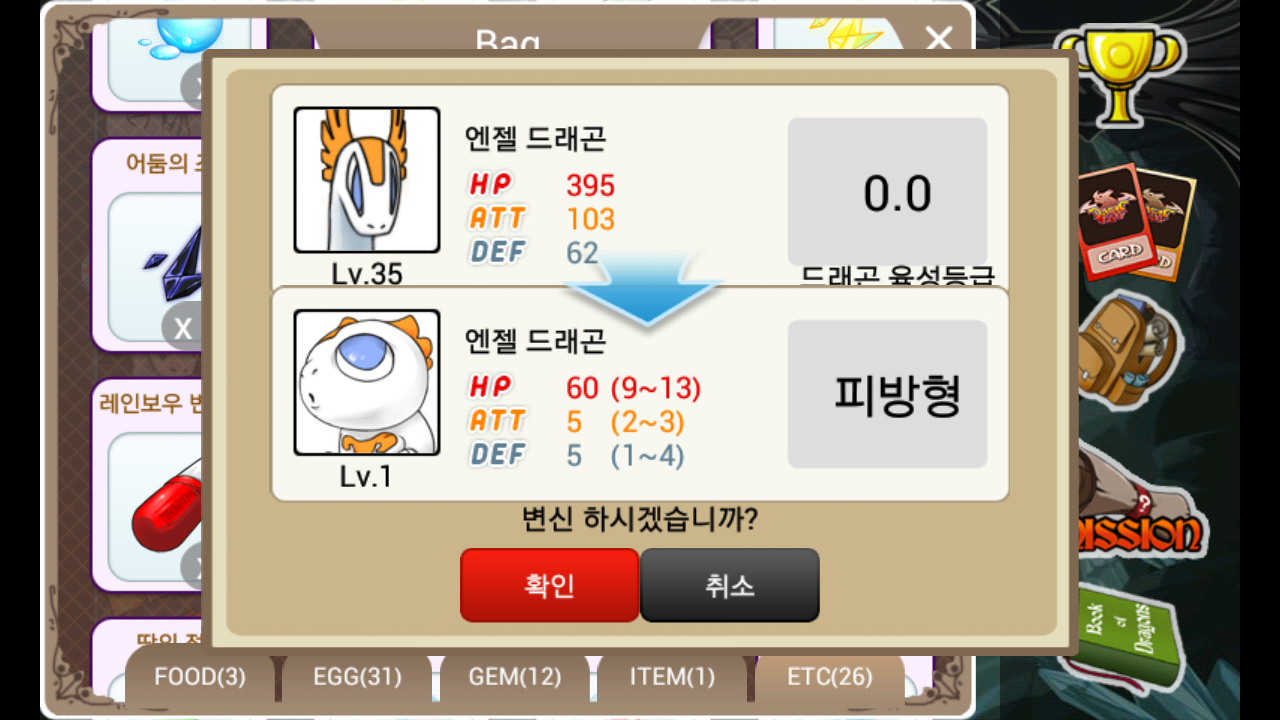Click the 0.0 growth grade box
Screen dimensions: 1280x720
pos(888,192)
